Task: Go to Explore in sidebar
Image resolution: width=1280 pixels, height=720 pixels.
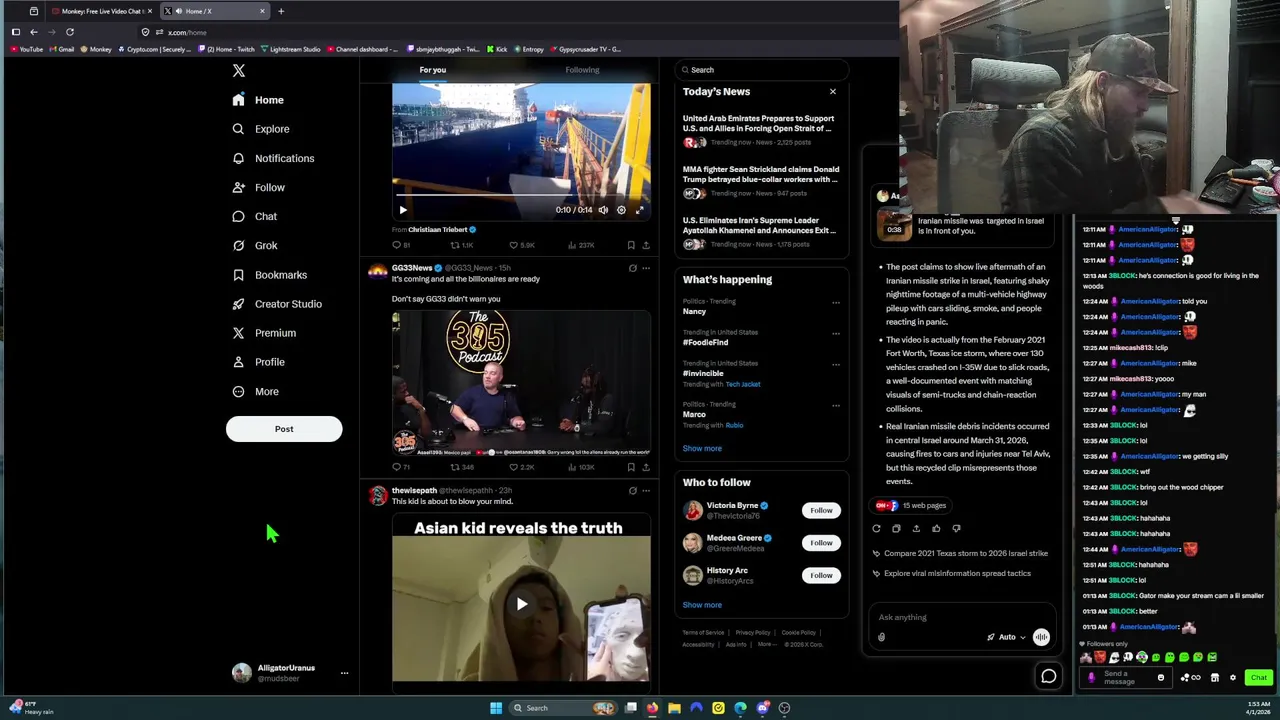Action: (260, 129)
